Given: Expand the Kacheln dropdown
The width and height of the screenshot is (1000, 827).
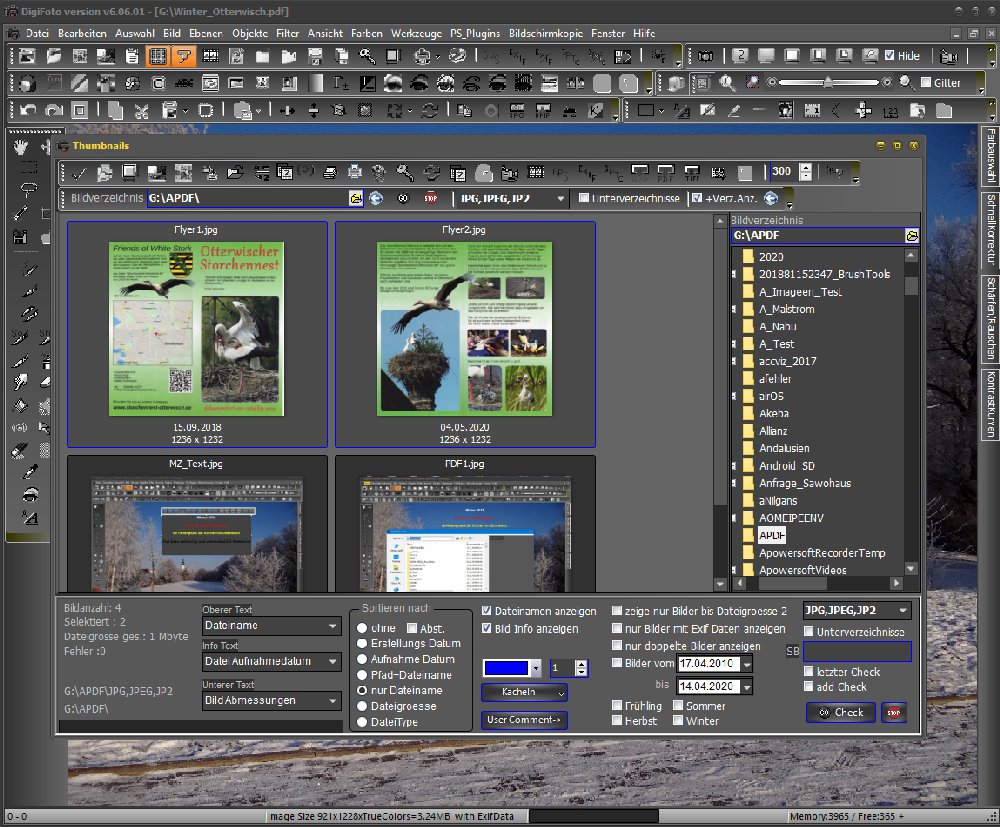Looking at the screenshot, I should click(524, 692).
